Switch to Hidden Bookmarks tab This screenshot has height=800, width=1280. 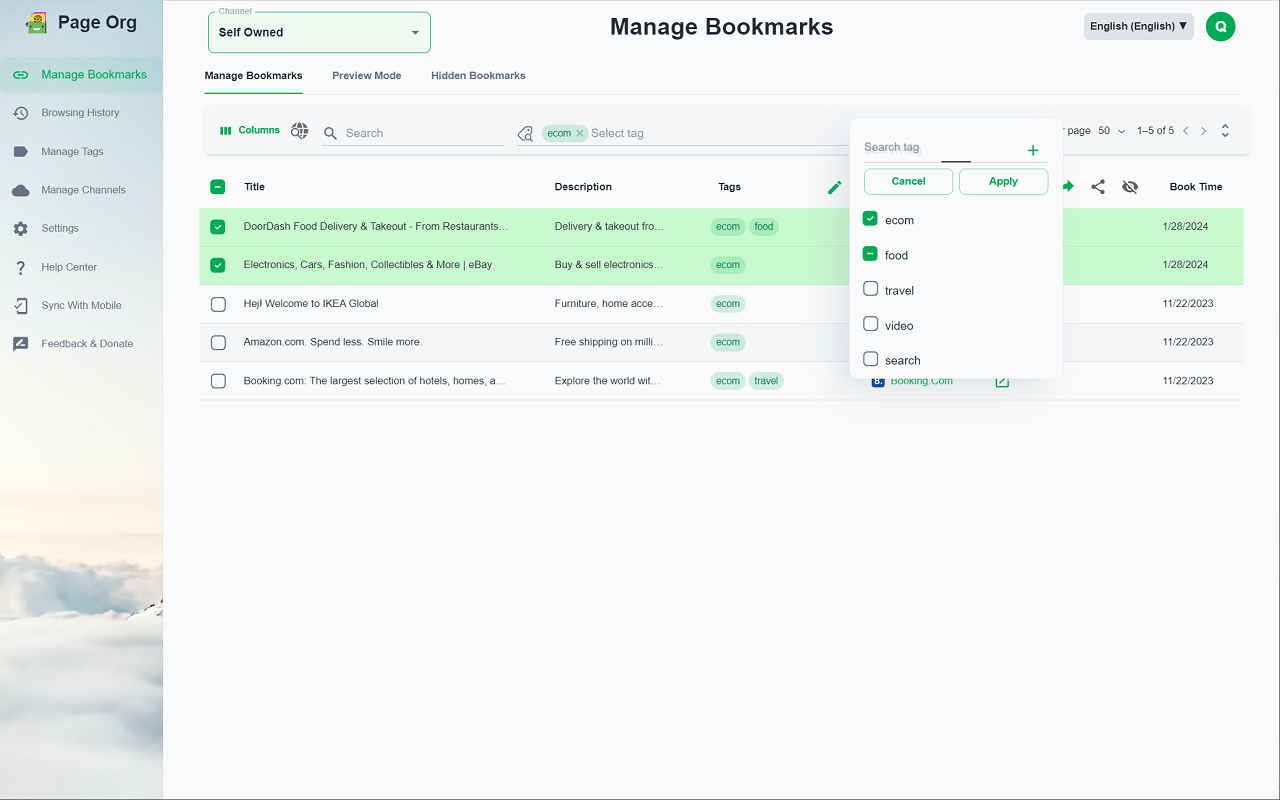[478, 76]
